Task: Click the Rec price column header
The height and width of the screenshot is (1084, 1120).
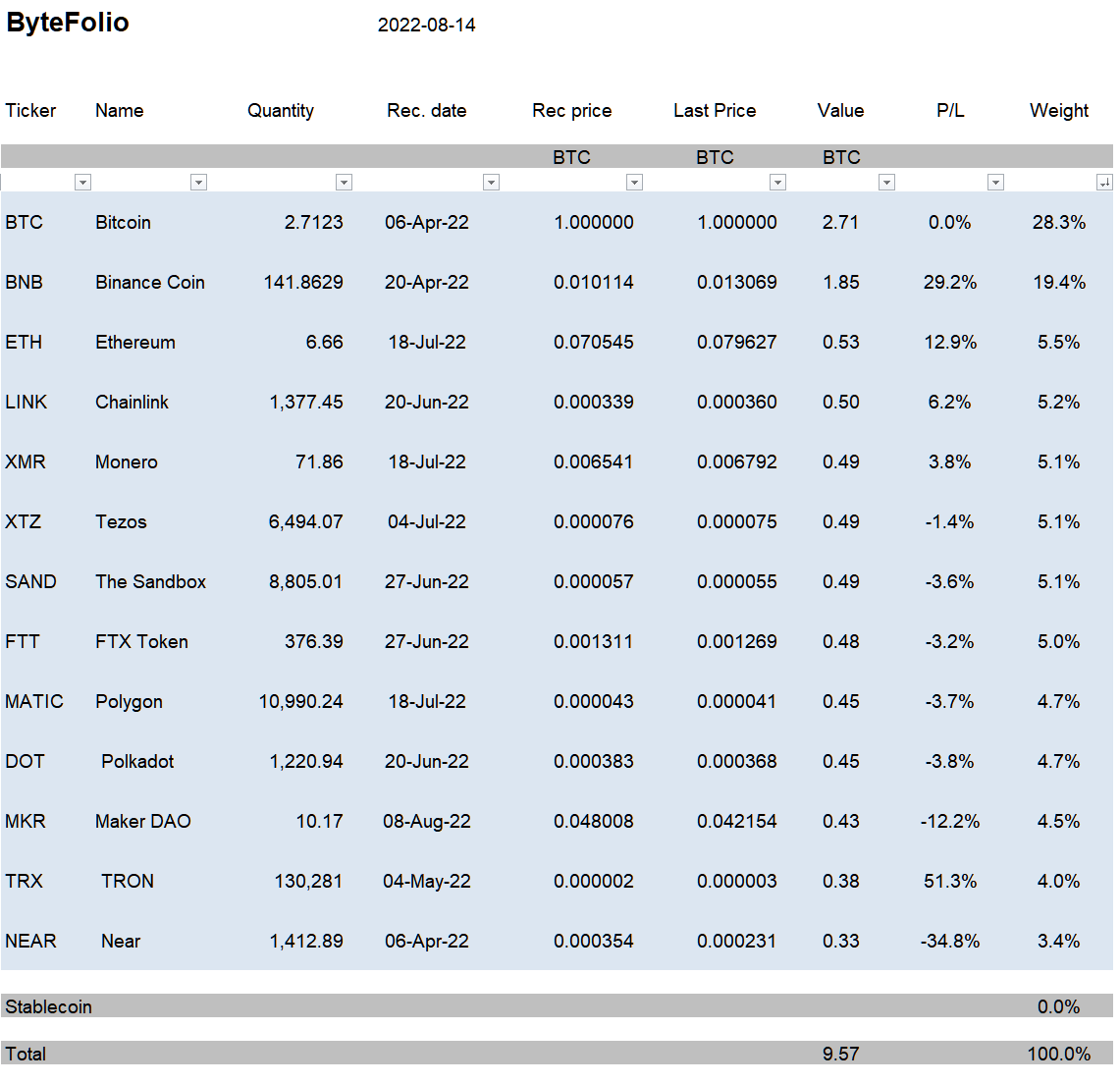Action: [x=572, y=111]
